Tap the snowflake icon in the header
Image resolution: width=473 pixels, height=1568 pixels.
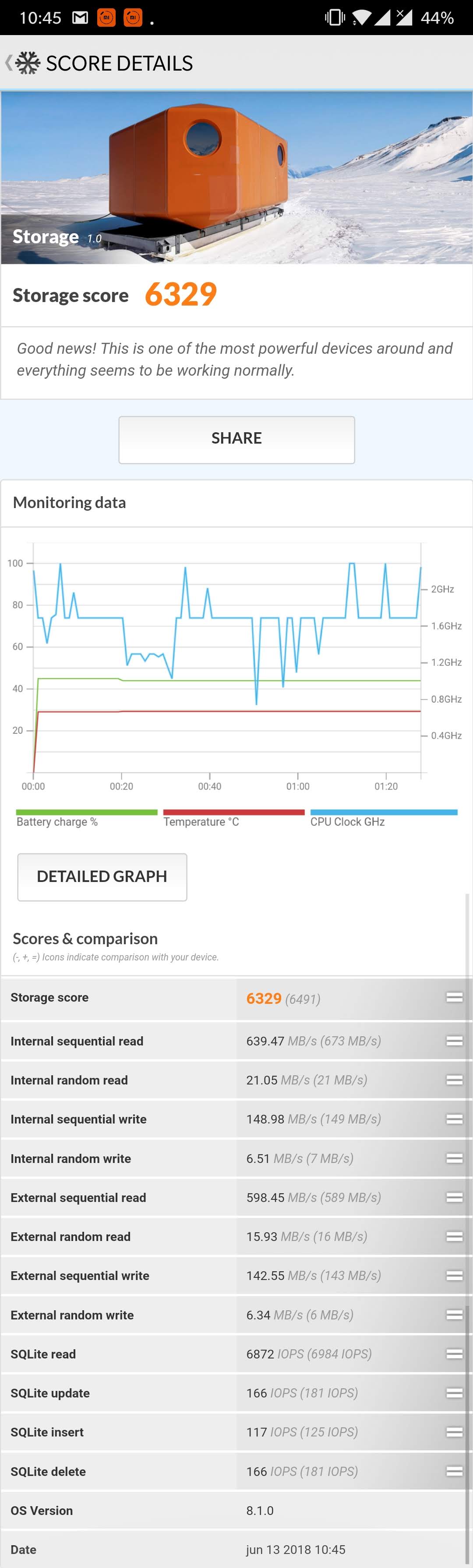click(x=28, y=63)
